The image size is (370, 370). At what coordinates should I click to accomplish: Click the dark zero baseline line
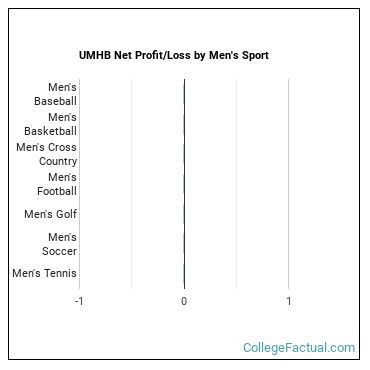coord(184,184)
